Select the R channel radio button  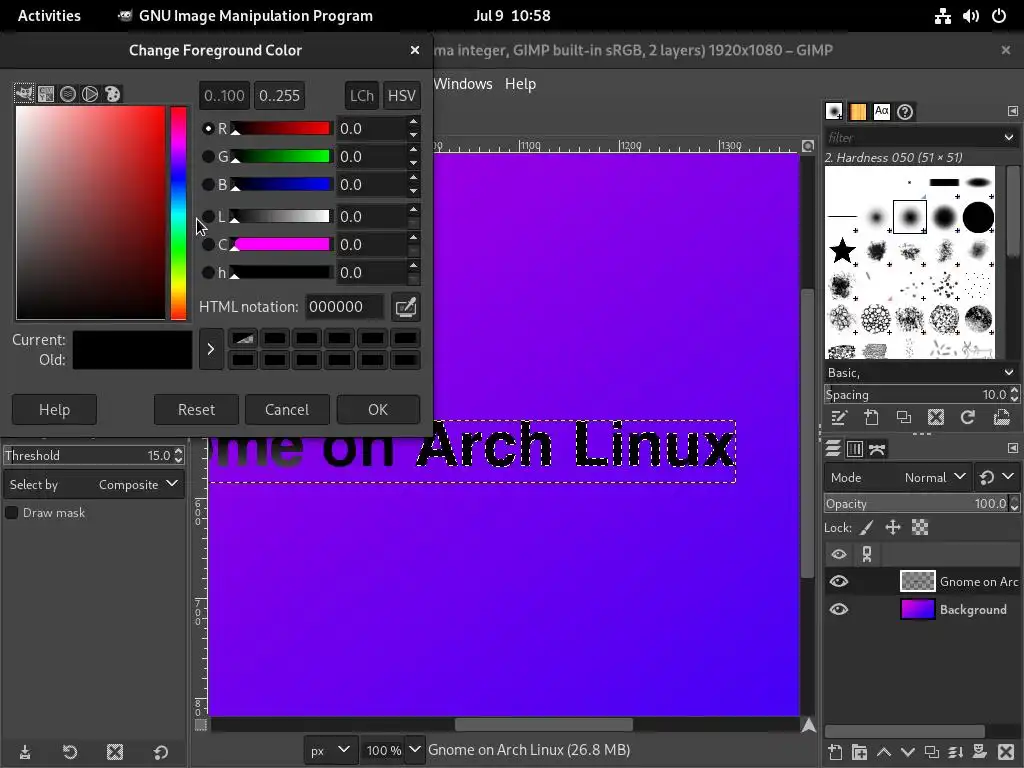pos(208,129)
